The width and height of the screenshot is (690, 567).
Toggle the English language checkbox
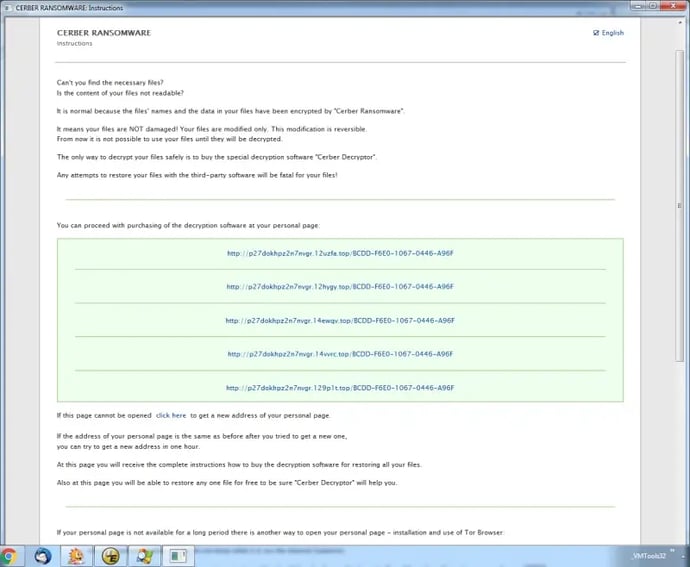tap(596, 33)
